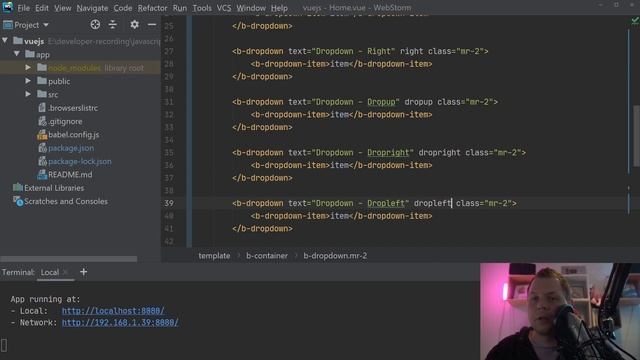Select the package-lock.json file

pyautogui.click(x=80, y=162)
